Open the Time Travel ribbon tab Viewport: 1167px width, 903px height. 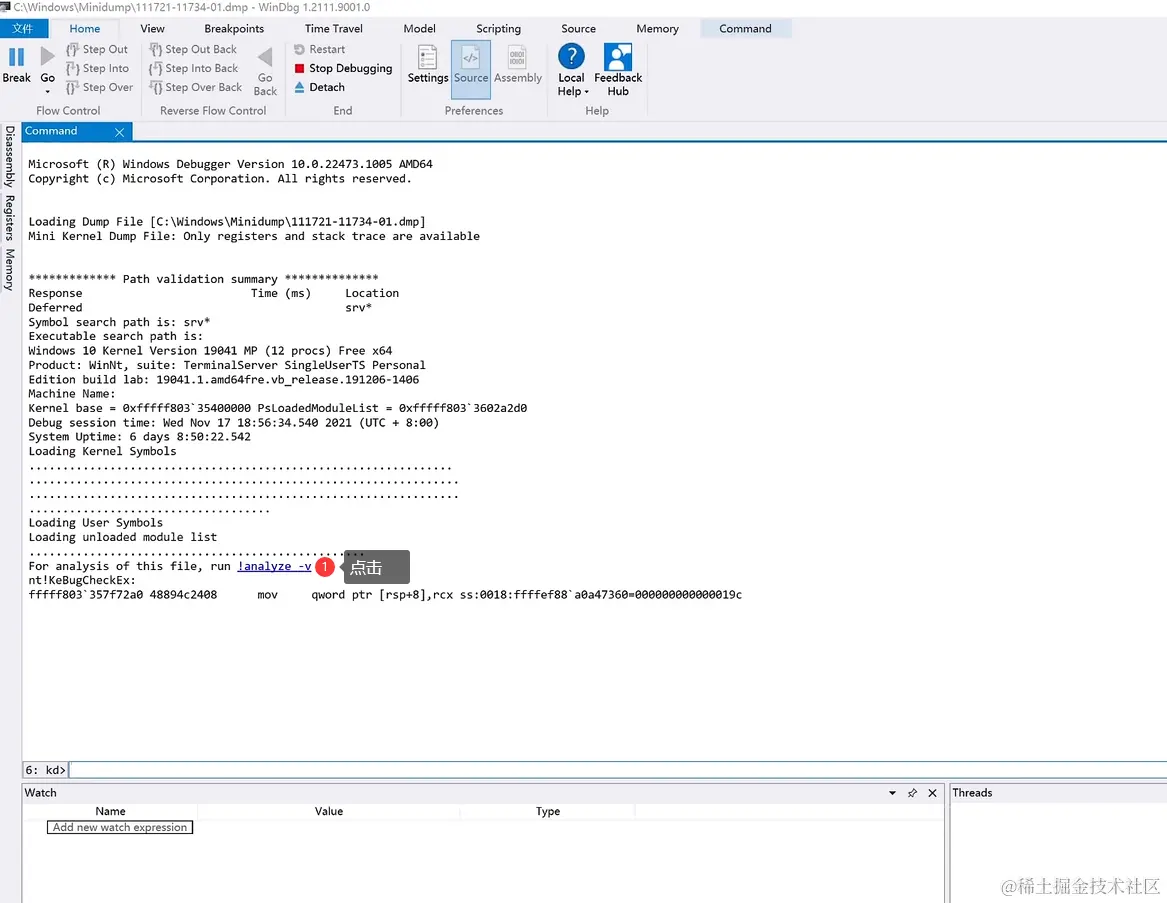click(333, 28)
